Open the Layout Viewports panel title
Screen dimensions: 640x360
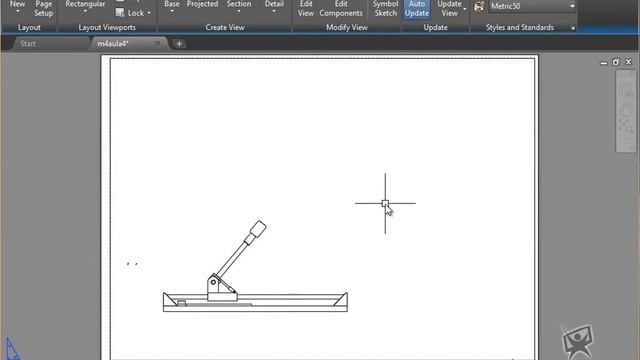click(x=107, y=27)
